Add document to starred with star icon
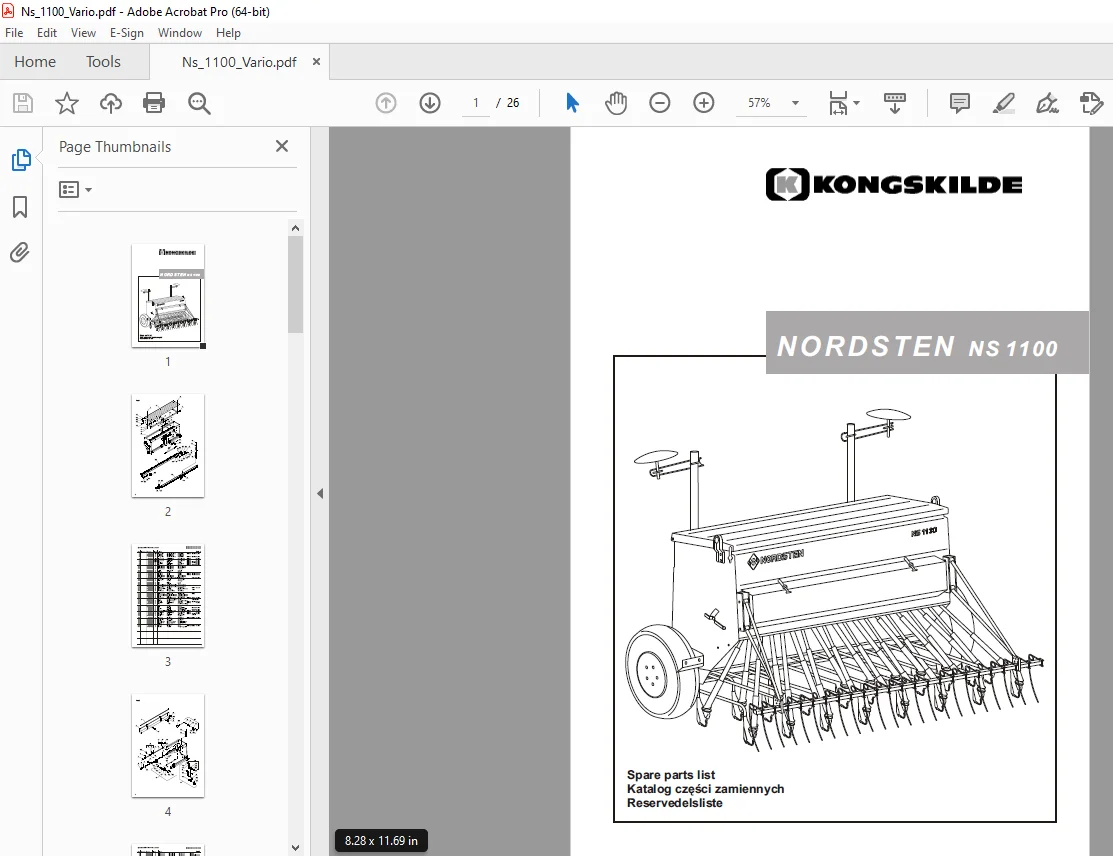The width and height of the screenshot is (1113, 856). click(67, 103)
